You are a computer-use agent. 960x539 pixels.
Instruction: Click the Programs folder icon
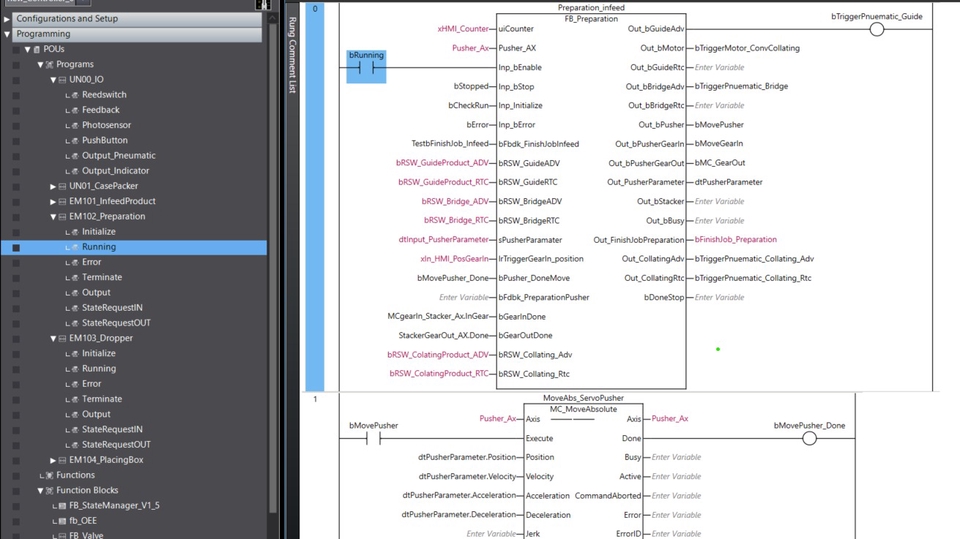coord(50,64)
